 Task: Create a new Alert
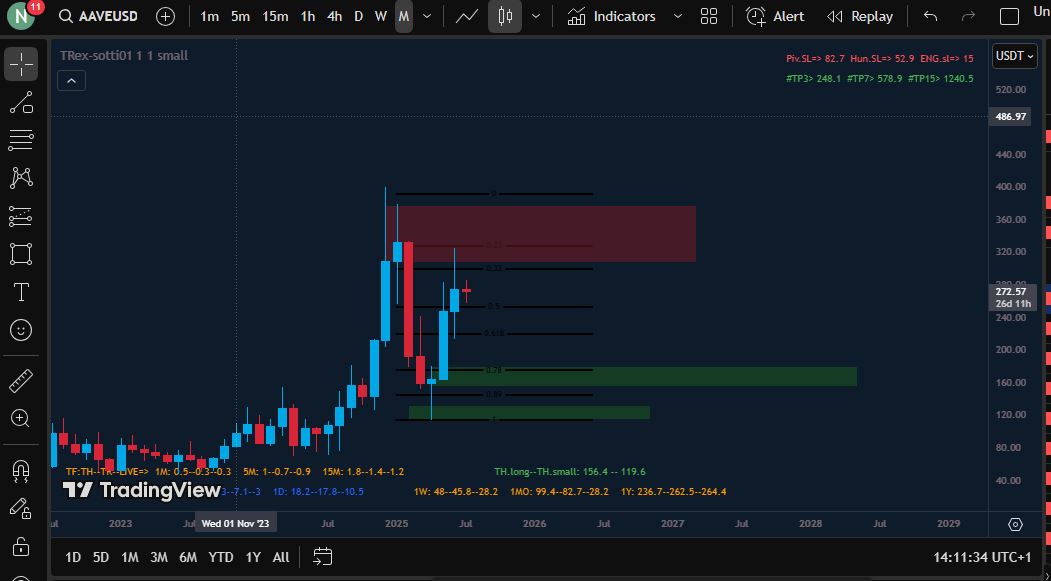775,17
